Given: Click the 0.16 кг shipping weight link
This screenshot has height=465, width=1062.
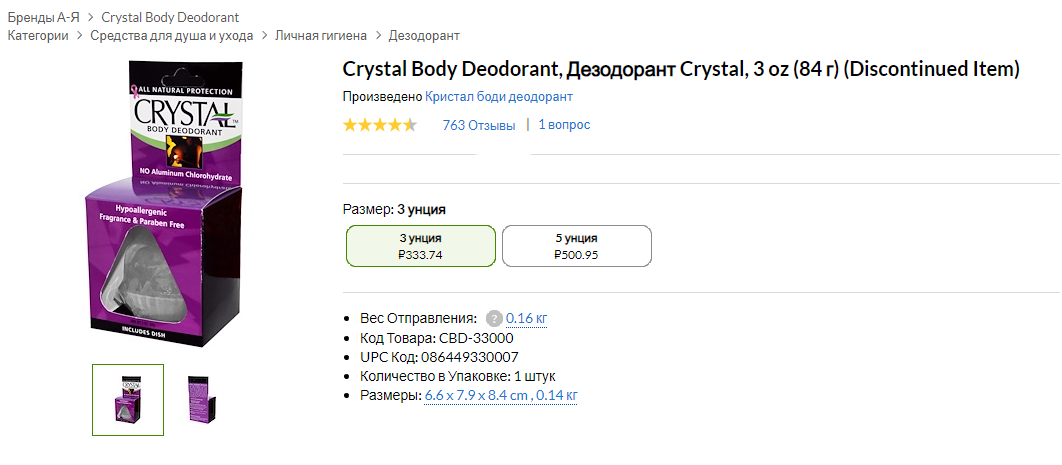Looking at the screenshot, I should coord(526,319).
